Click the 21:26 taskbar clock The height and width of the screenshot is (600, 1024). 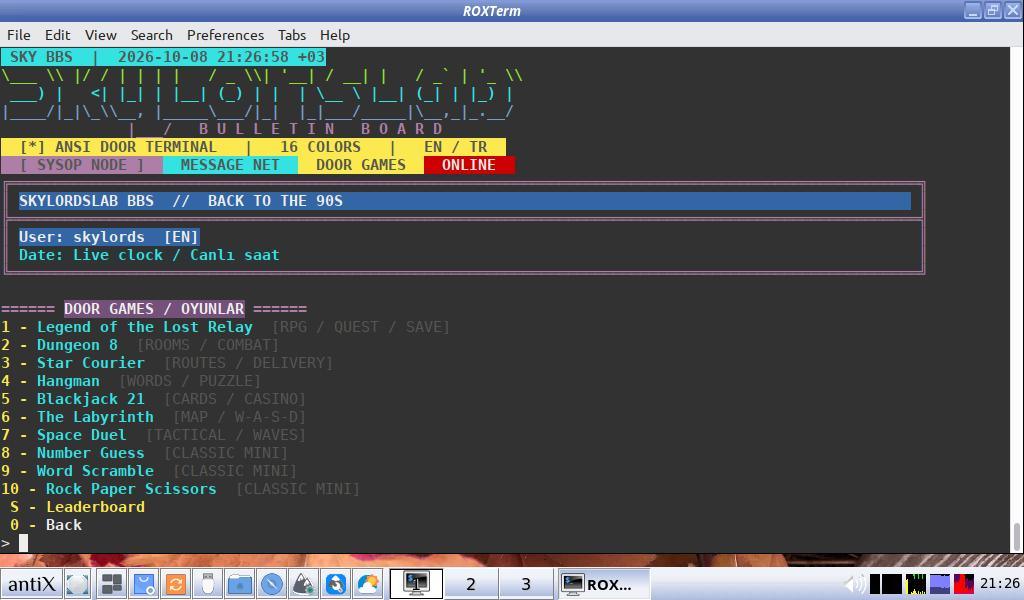(1000, 584)
